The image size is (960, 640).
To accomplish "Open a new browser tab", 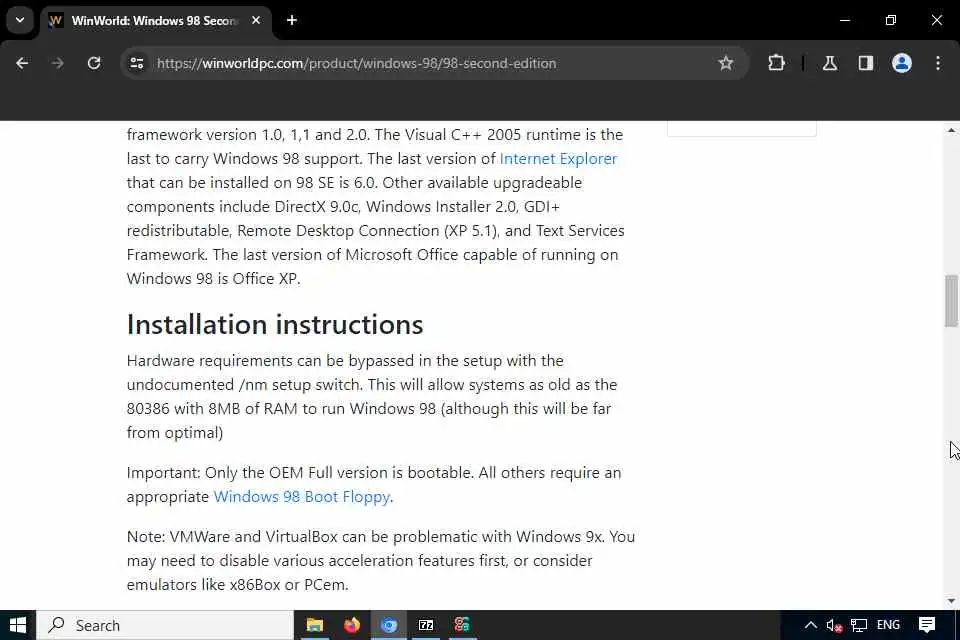I will (x=292, y=20).
